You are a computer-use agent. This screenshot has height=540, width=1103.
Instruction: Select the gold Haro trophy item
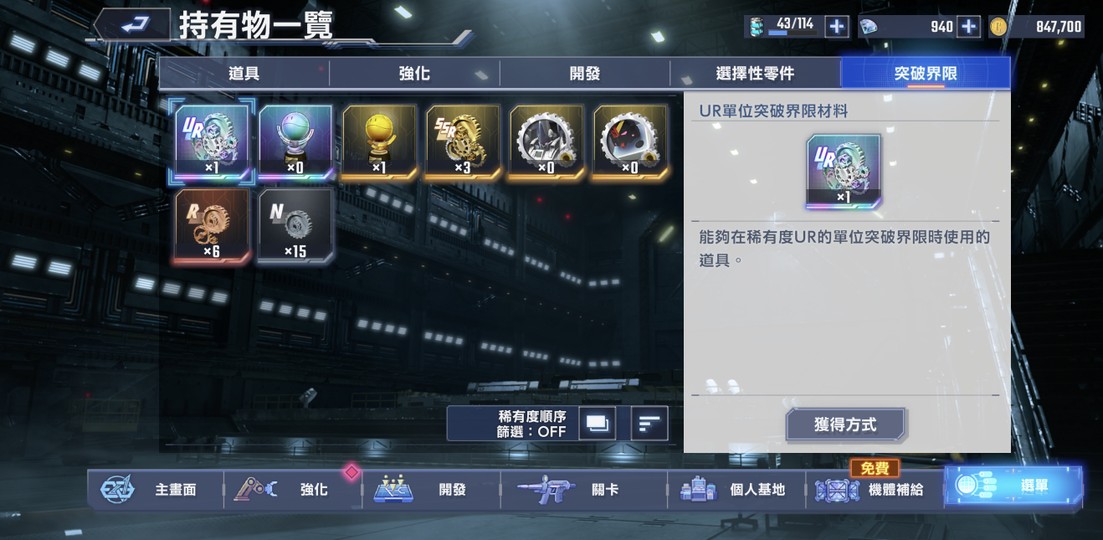(x=379, y=143)
